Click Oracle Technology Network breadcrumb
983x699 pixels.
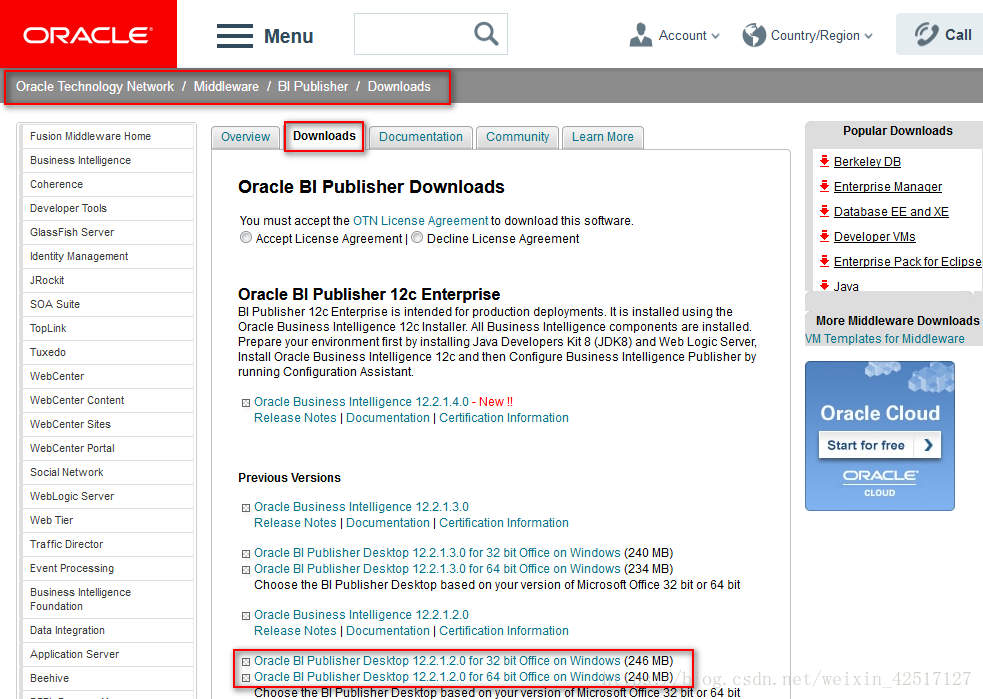pos(95,87)
